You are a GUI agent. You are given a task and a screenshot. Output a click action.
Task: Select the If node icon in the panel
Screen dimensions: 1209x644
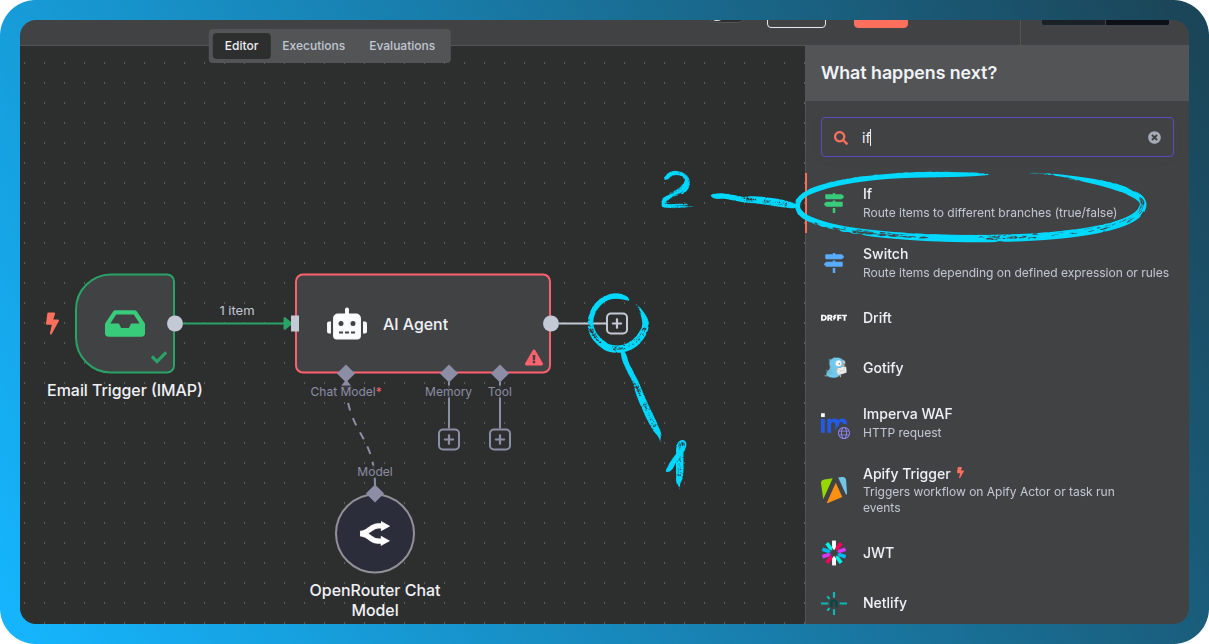tap(834, 202)
